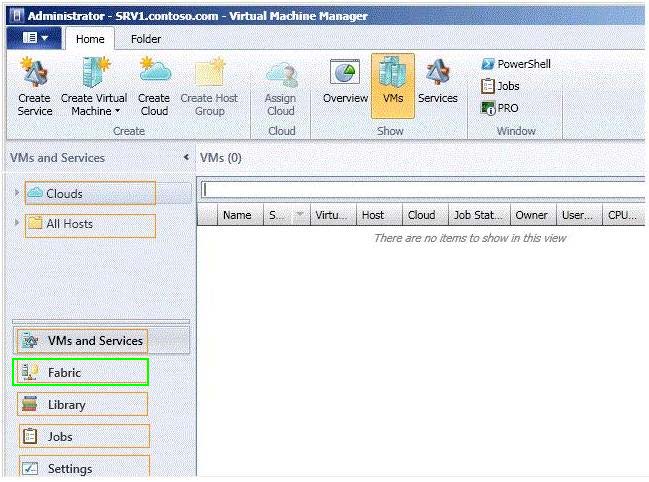This screenshot has height=482, width=649.
Task: Open the PRO window
Action: pos(500,108)
